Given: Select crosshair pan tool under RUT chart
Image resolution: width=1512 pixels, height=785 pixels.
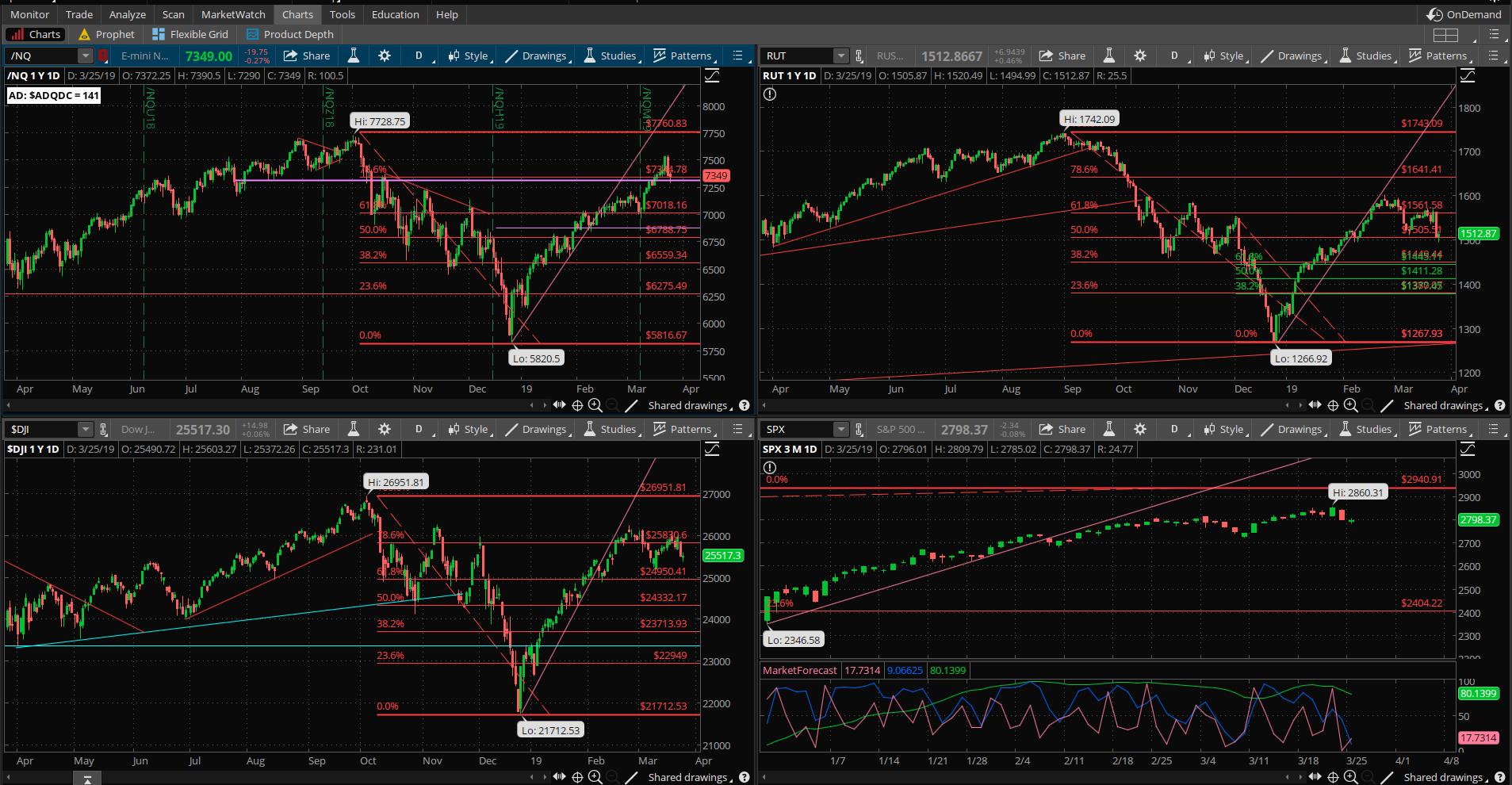Looking at the screenshot, I should point(1333,405).
